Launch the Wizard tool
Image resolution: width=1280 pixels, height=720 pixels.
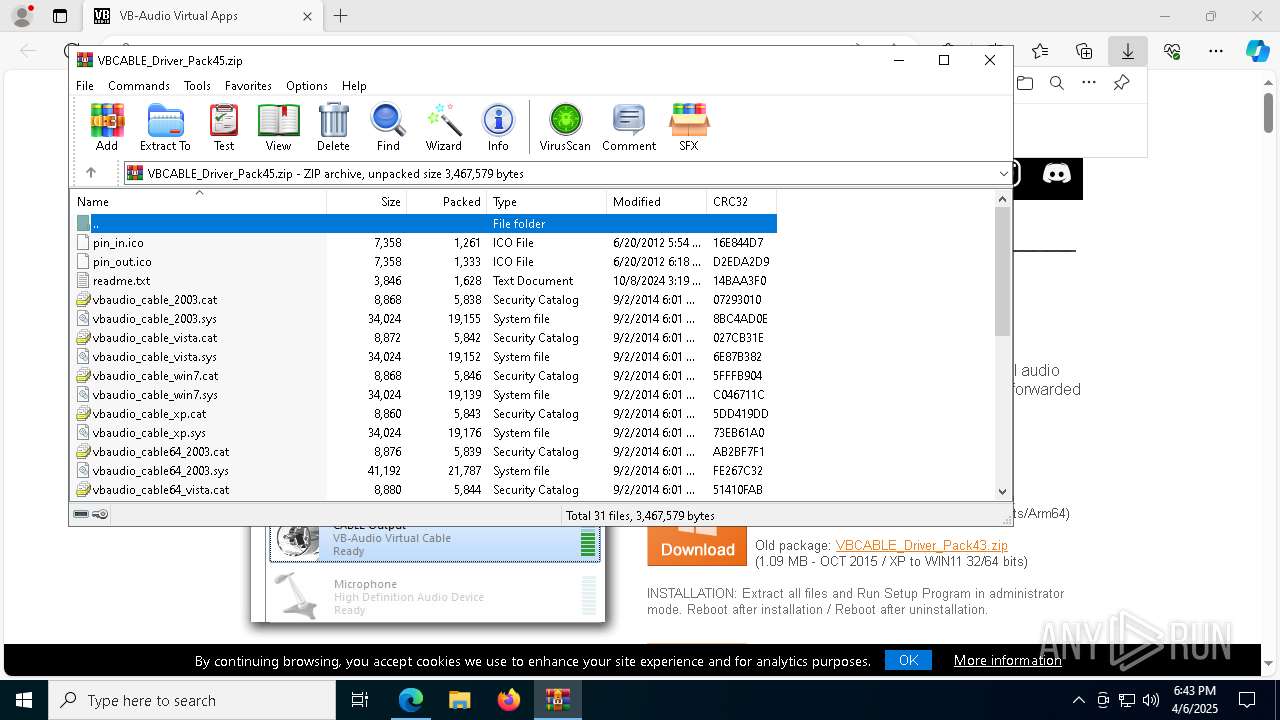click(x=443, y=127)
